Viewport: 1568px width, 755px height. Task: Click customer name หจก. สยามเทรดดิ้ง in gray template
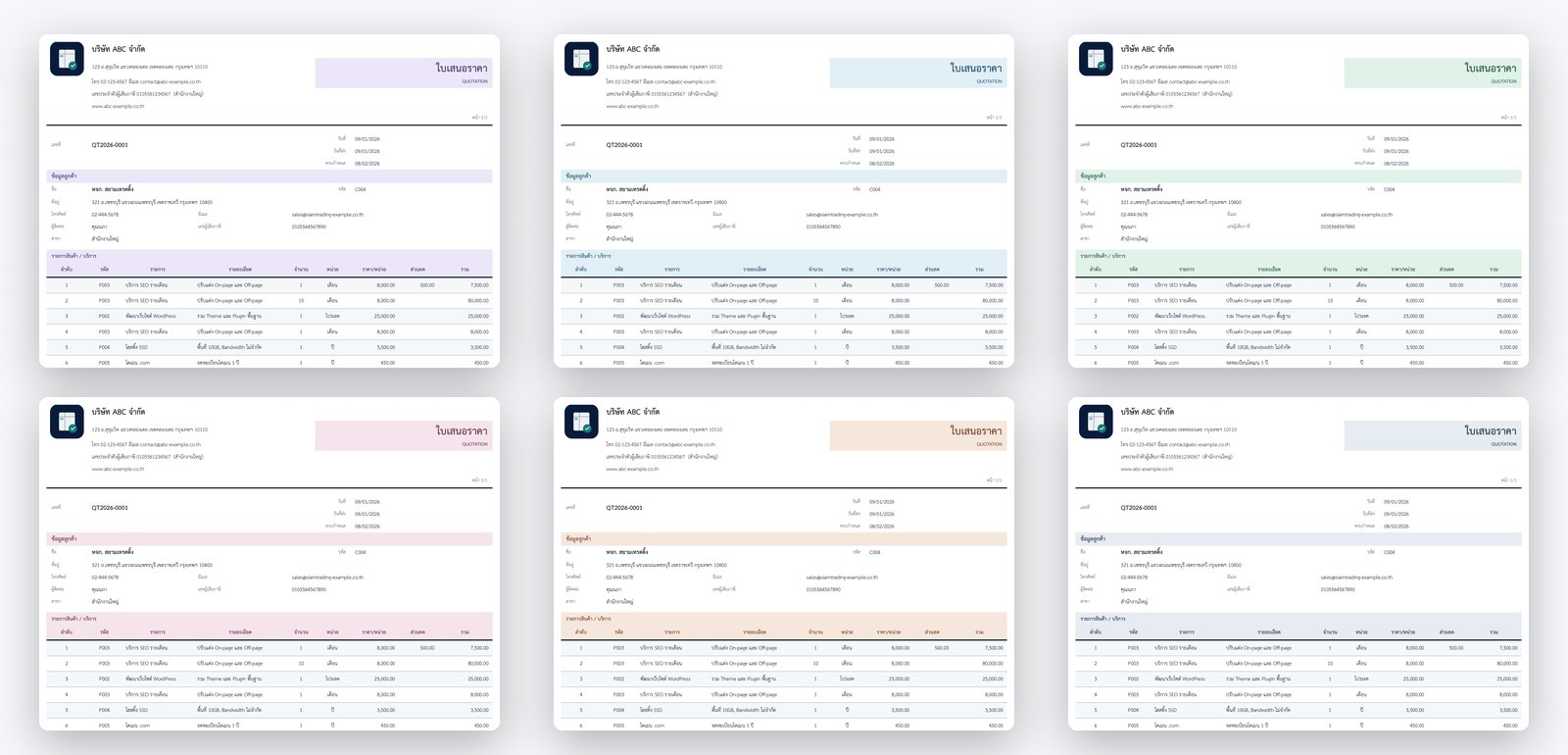point(1142,552)
